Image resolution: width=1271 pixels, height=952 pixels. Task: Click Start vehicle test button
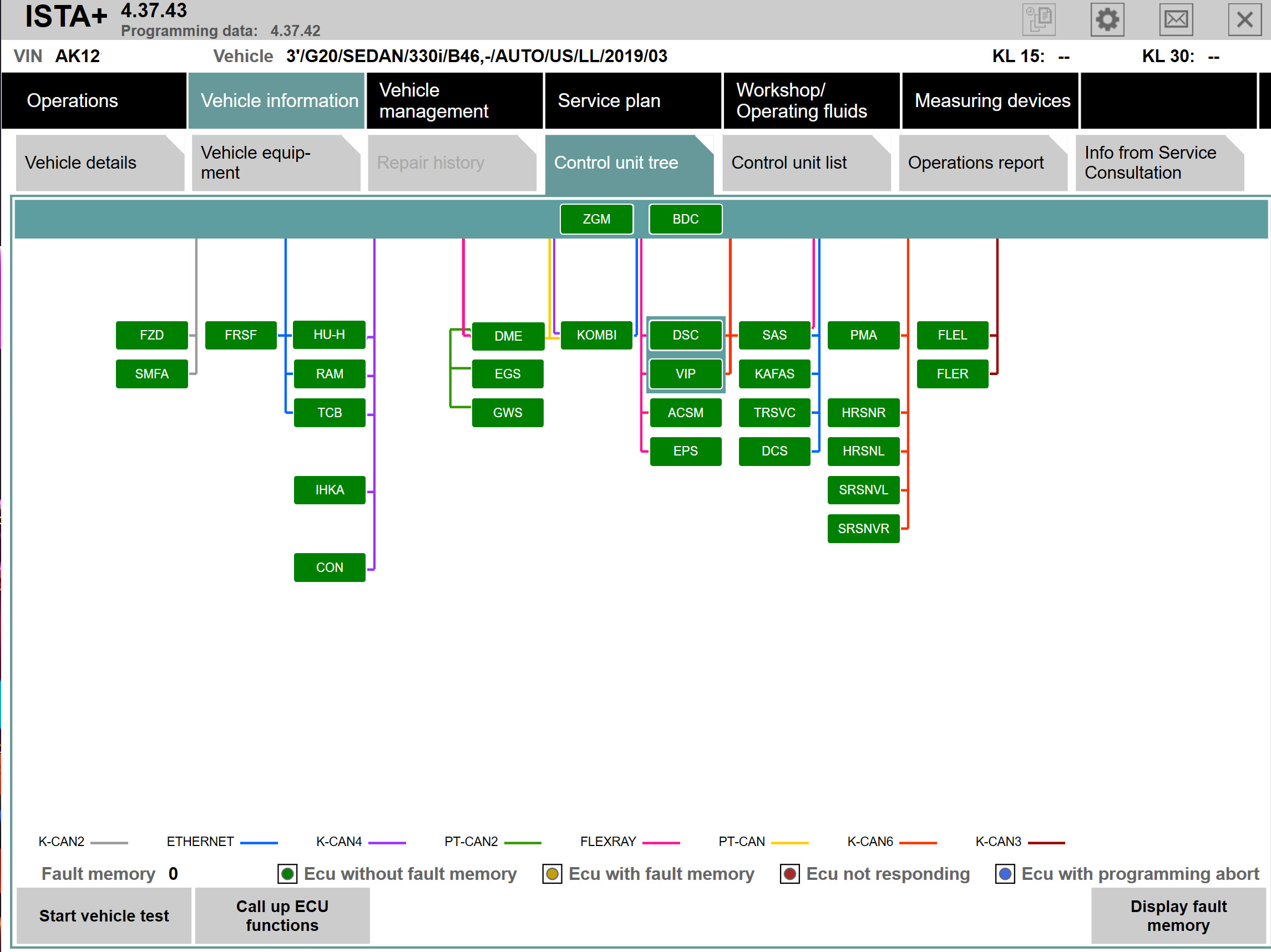[104, 915]
